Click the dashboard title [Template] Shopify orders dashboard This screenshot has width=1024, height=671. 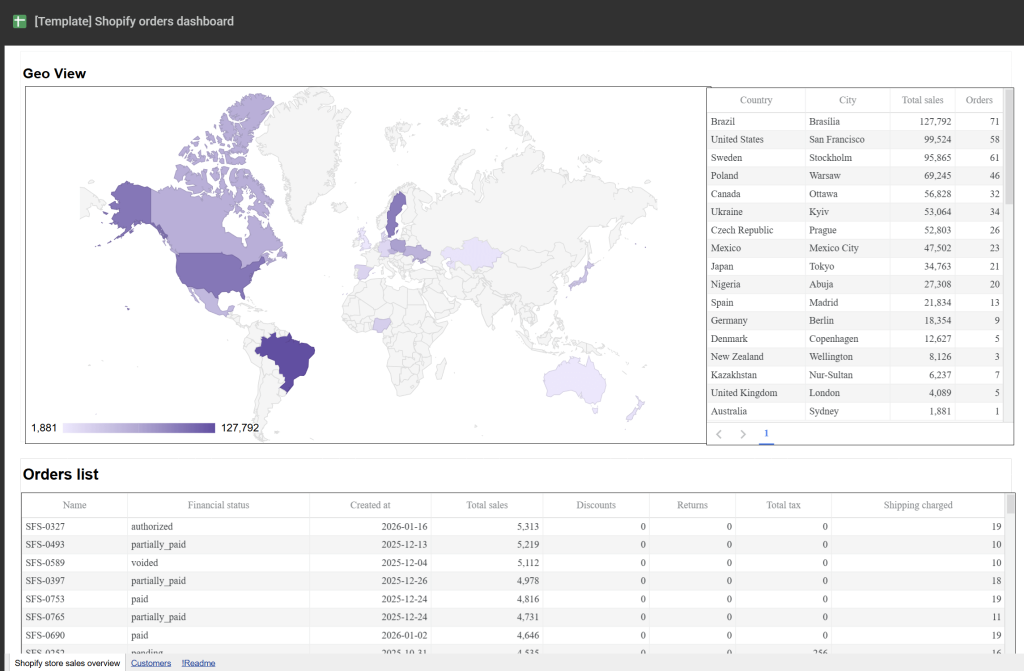click(x=133, y=20)
